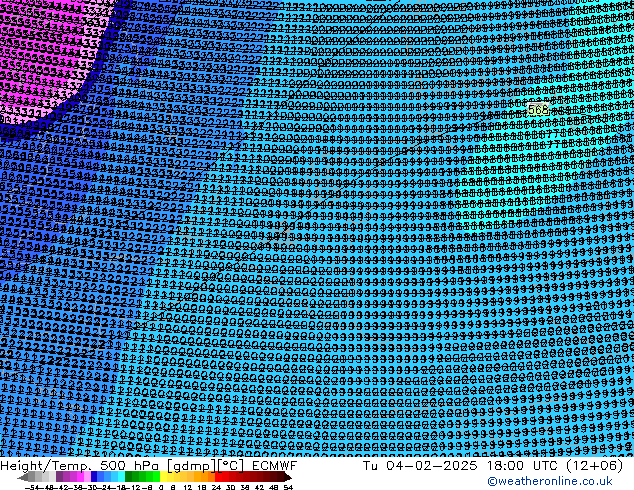The image size is (634, 490).
Task: Click the light pink swatch in temperature legend
Action: pyautogui.click(x=87, y=477)
